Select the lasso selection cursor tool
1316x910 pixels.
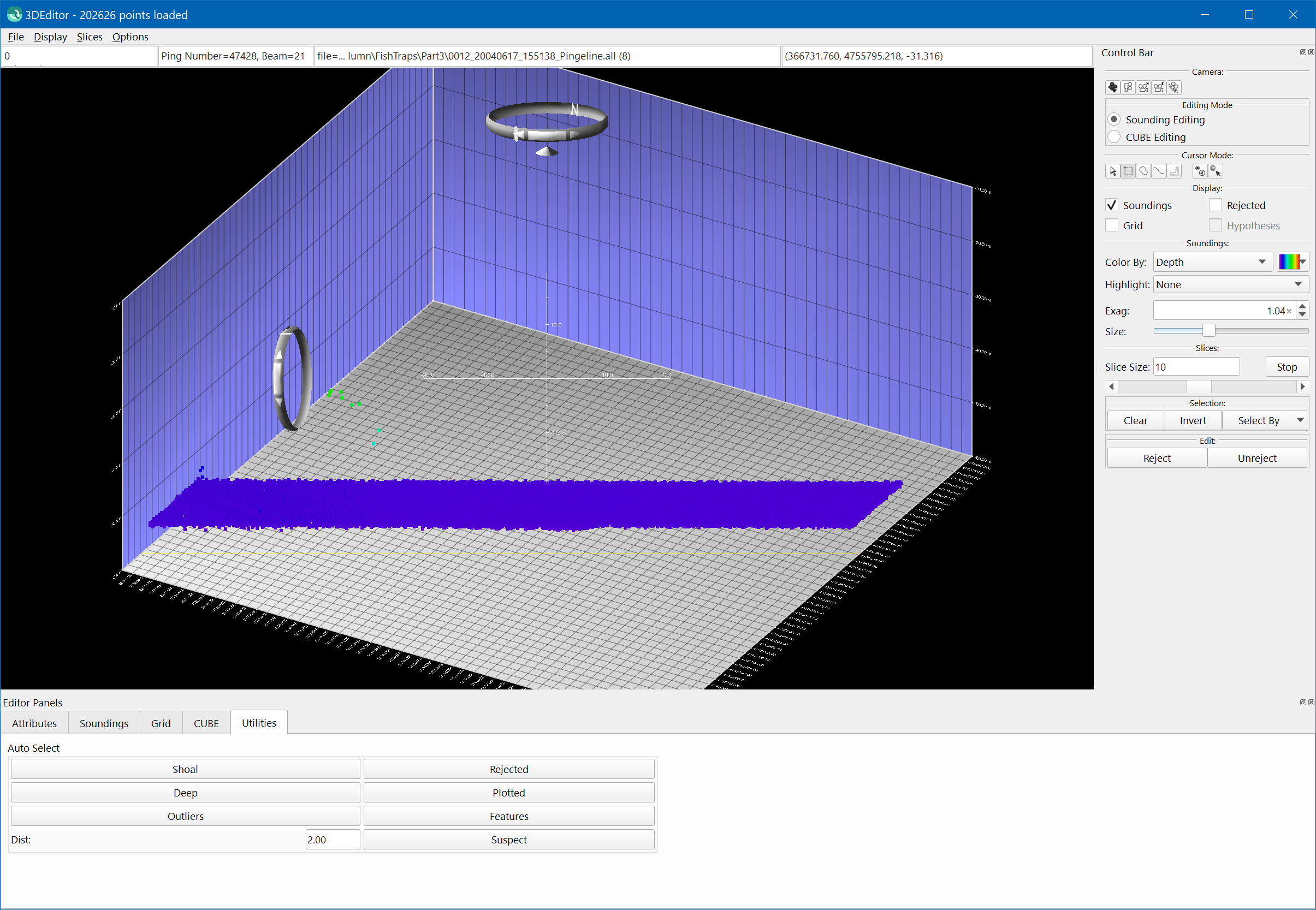tap(1144, 171)
